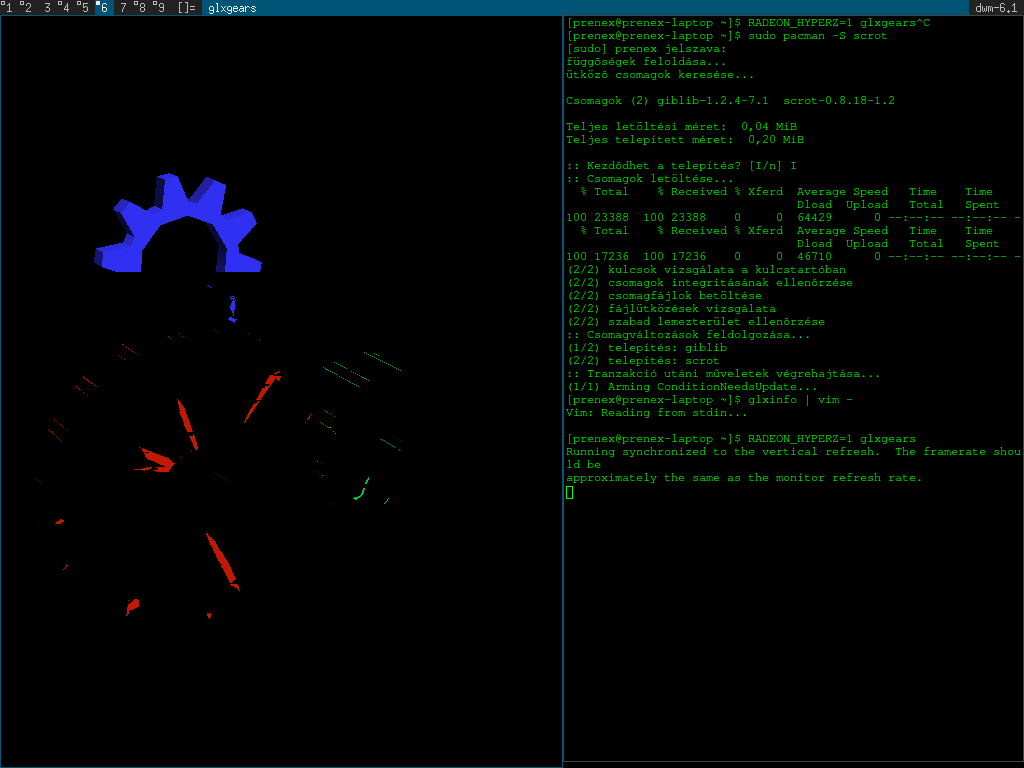Click the red gear fragments

pos(222,560)
